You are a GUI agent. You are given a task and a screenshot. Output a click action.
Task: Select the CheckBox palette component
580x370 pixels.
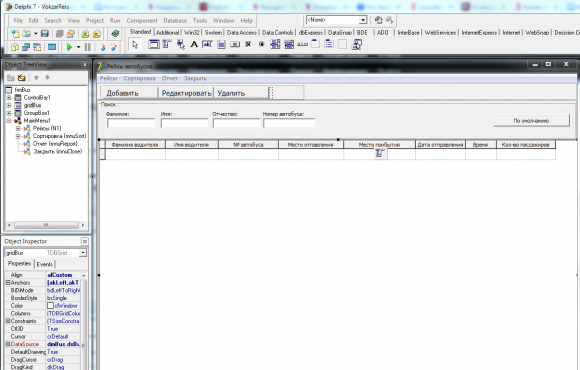coord(248,45)
